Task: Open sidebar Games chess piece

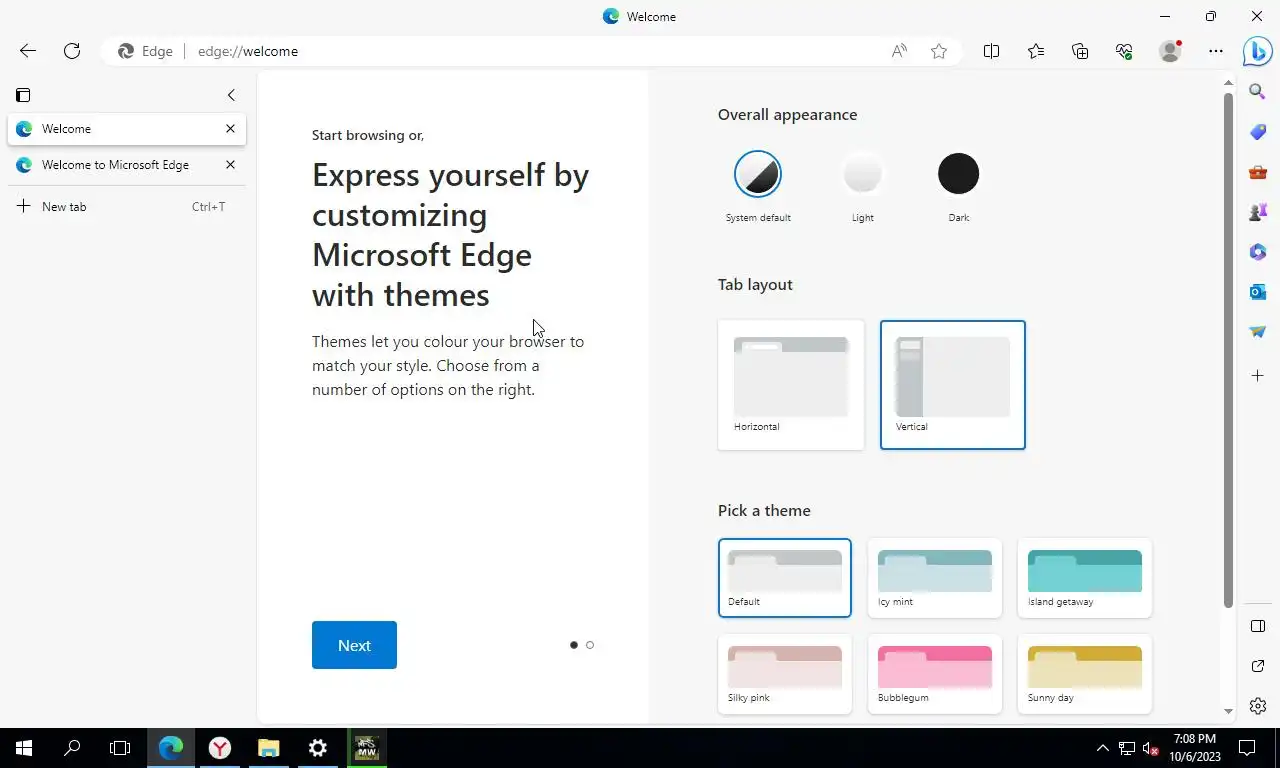Action: coord(1258,212)
